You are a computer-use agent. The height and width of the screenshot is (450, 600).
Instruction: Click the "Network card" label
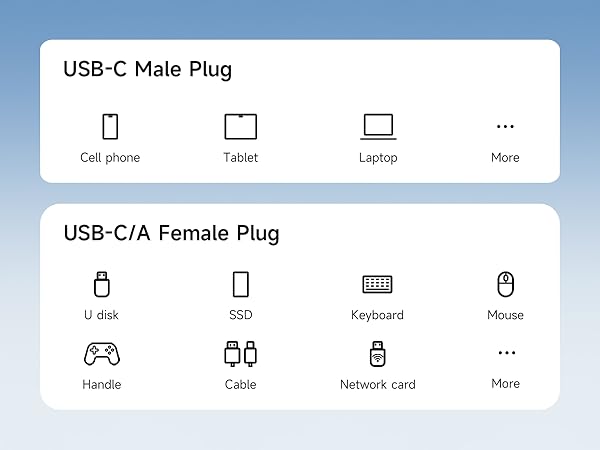tap(377, 384)
